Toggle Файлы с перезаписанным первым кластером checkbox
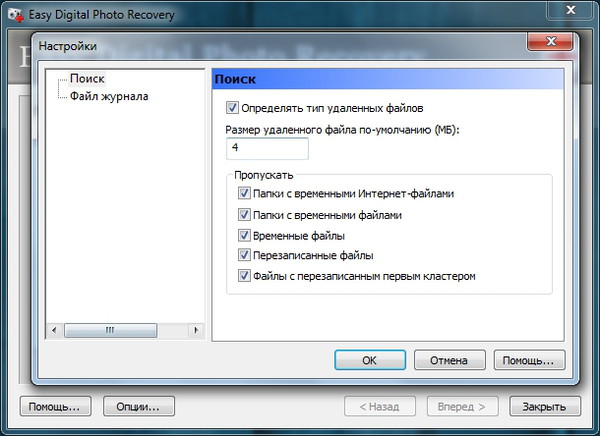Image resolution: width=600 pixels, height=436 pixels. pyautogui.click(x=244, y=275)
